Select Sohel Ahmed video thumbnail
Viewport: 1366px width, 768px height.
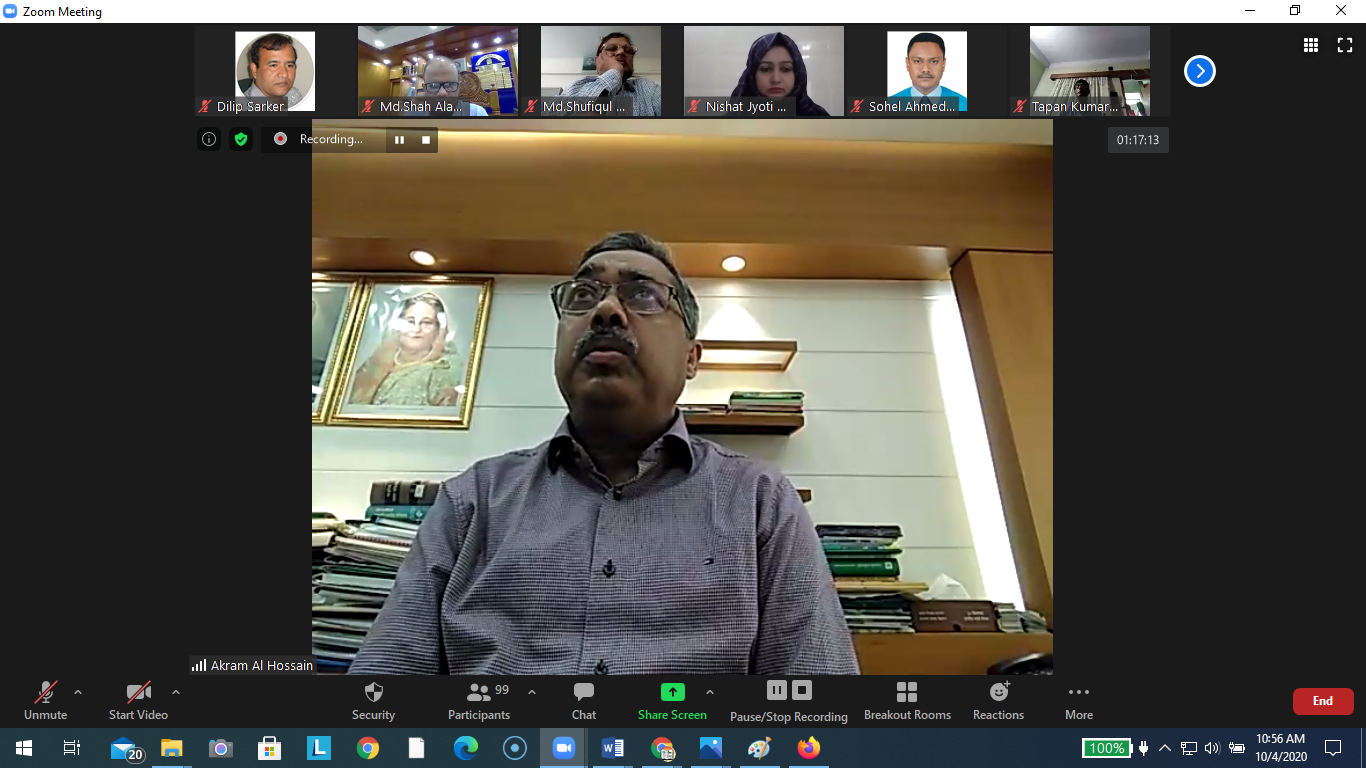927,71
